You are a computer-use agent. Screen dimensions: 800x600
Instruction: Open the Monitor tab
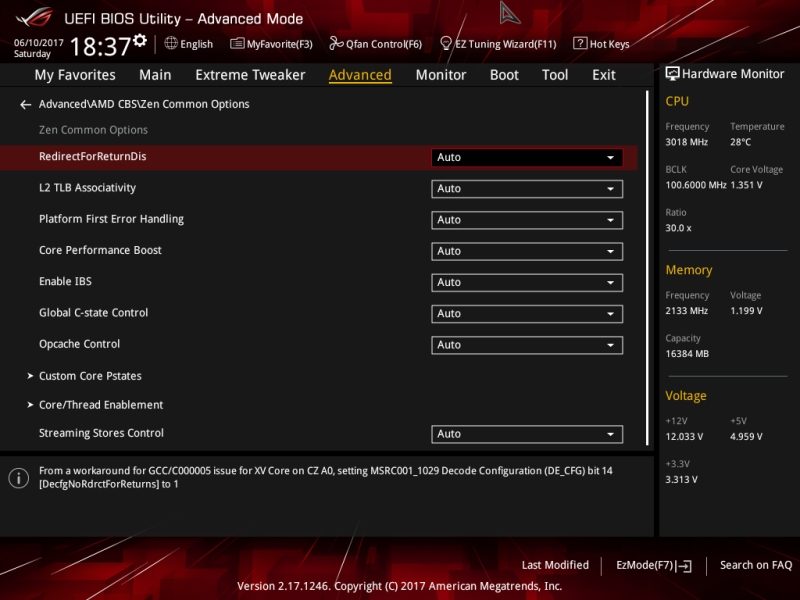click(x=441, y=75)
